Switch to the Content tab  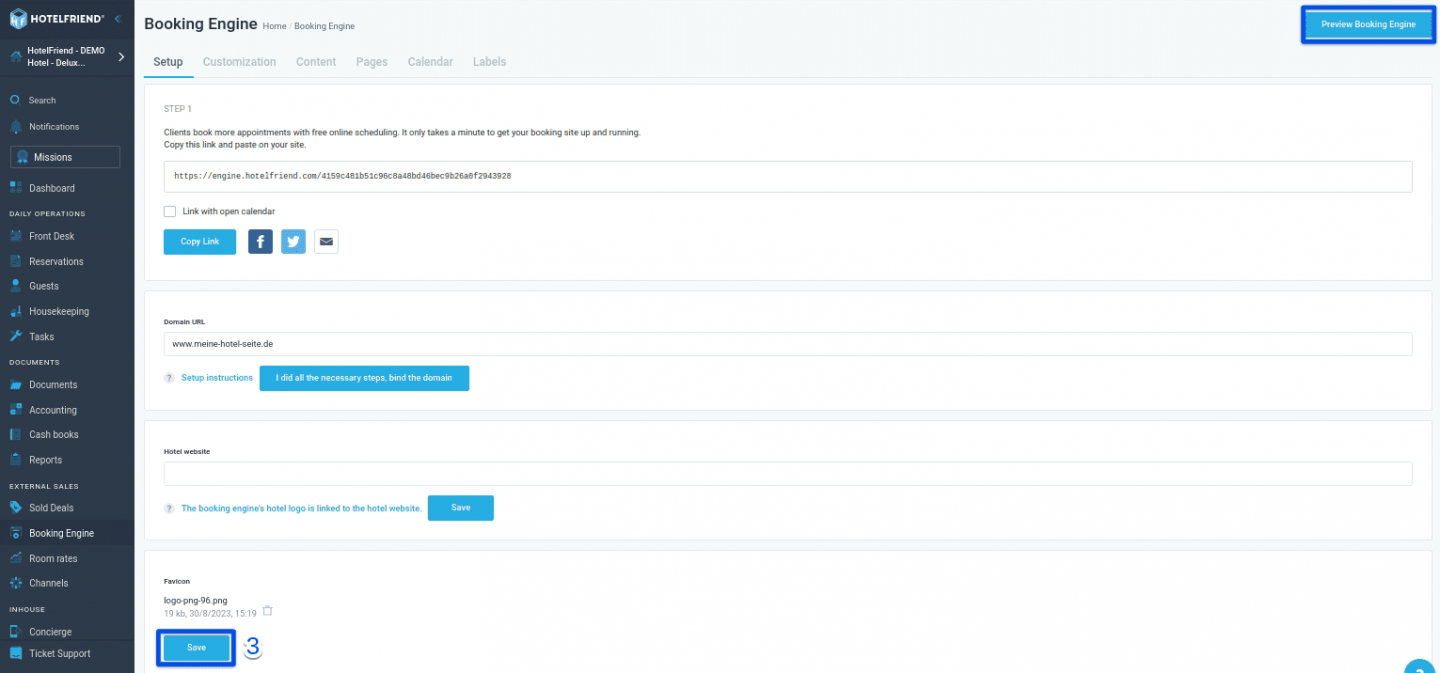[x=316, y=62]
